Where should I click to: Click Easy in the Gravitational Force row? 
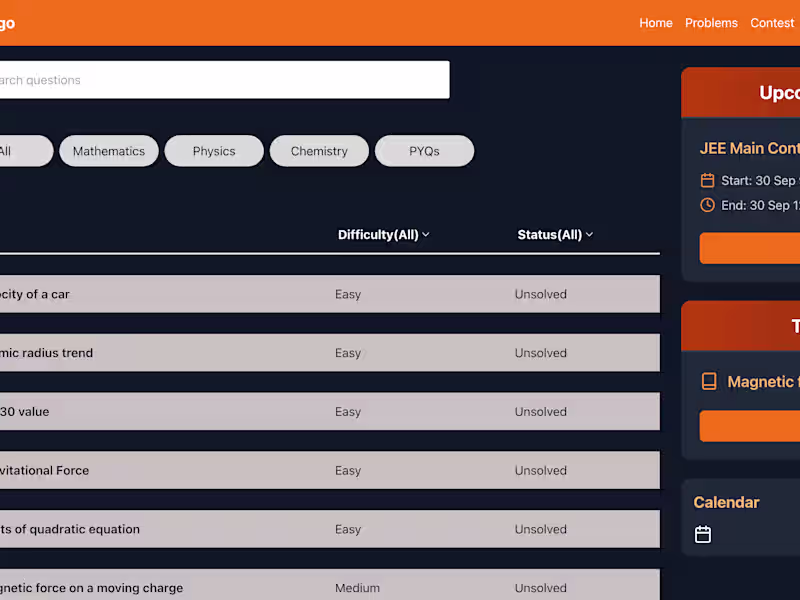[x=348, y=470]
